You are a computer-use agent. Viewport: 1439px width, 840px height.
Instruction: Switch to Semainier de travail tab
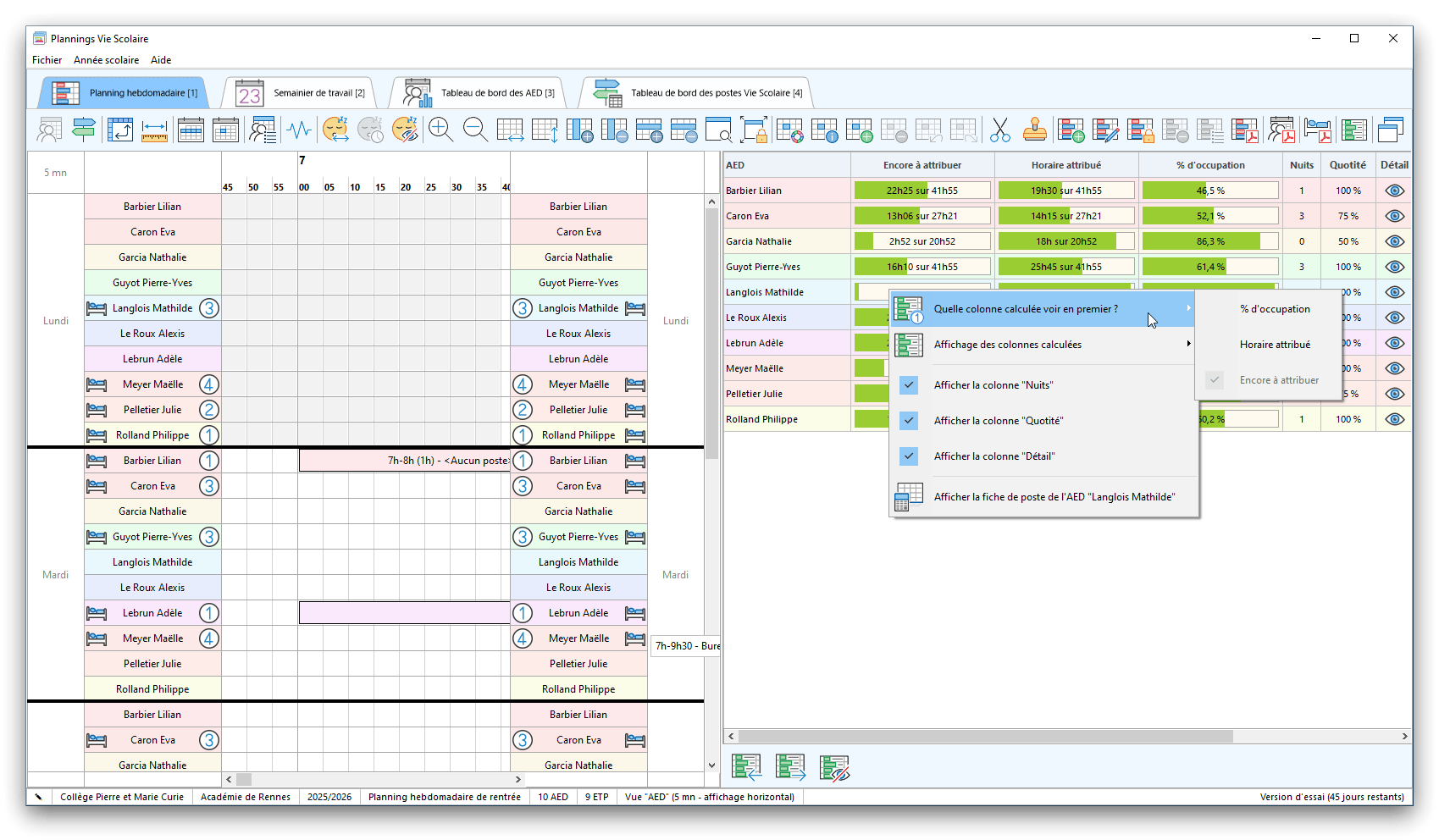(x=302, y=93)
